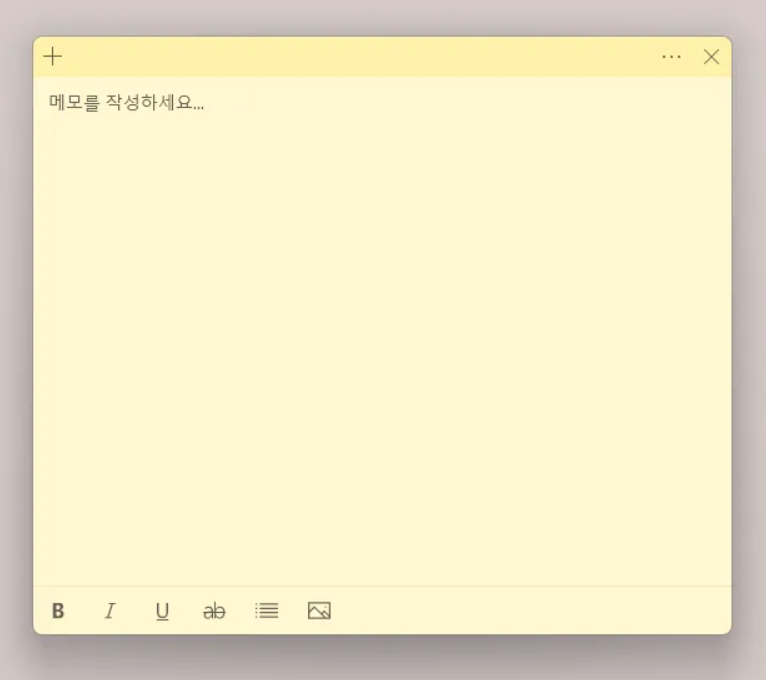Image resolution: width=766 pixels, height=680 pixels.
Task: Toggle italic formatting
Action: [110, 611]
